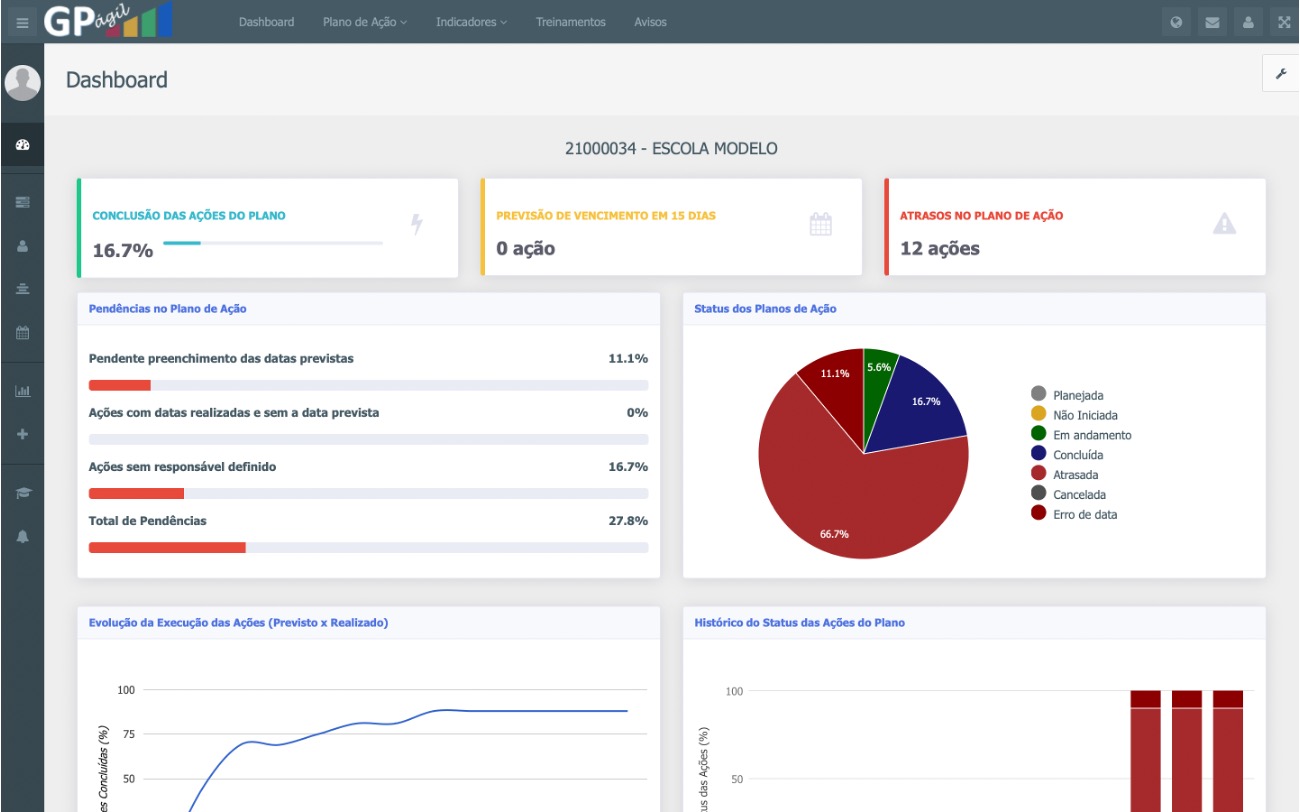
Task: Toggle Concluída legend entry
Action: pyautogui.click(x=1067, y=455)
